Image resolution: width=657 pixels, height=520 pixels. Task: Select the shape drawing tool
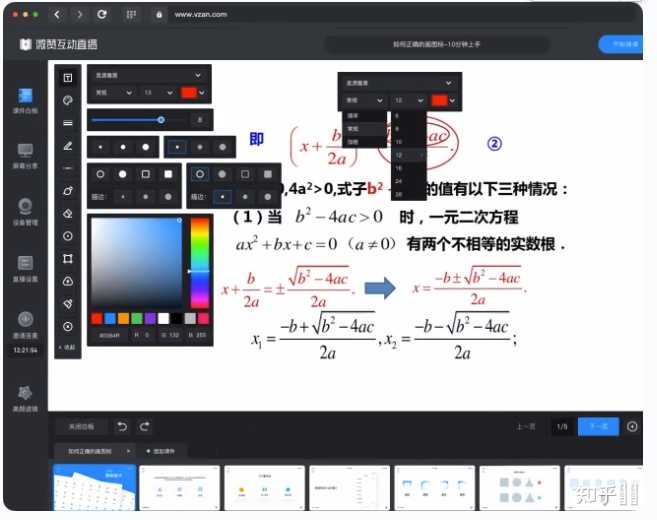point(67,191)
